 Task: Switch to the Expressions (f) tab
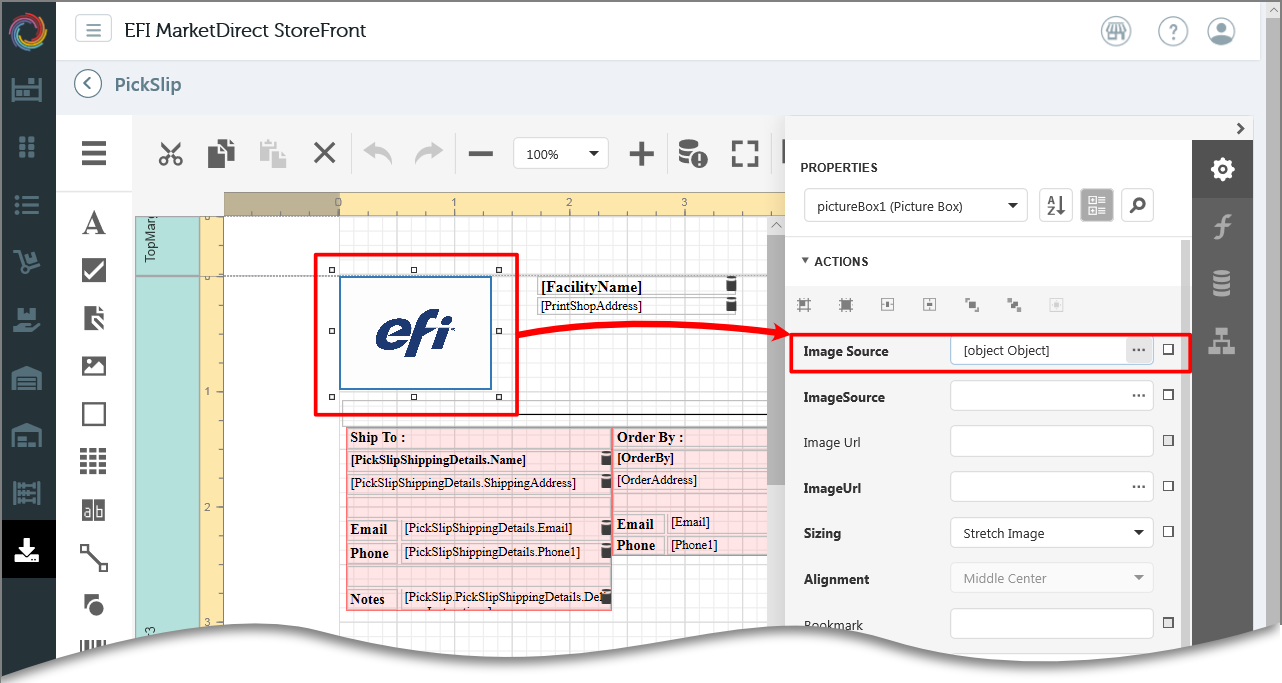tap(1221, 227)
